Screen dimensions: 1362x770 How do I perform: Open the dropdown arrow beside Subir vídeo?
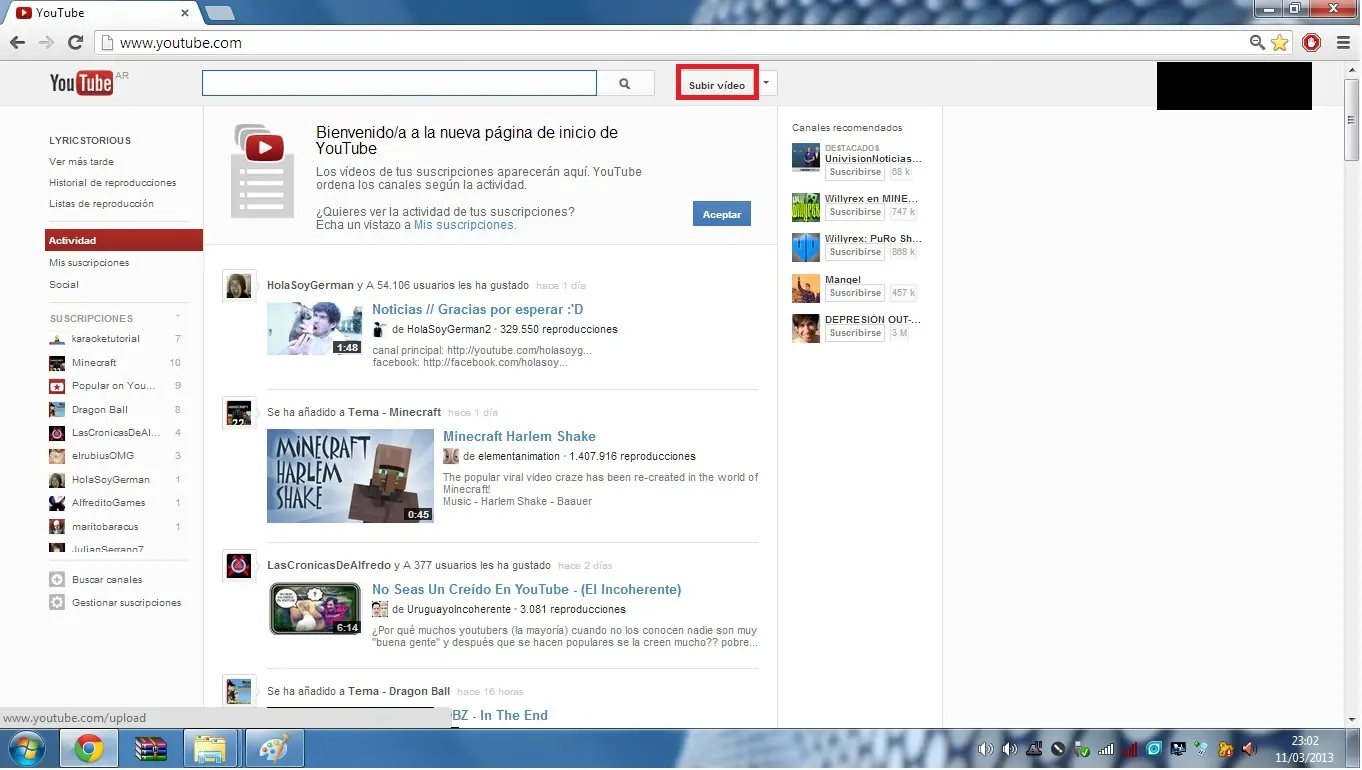click(x=767, y=84)
